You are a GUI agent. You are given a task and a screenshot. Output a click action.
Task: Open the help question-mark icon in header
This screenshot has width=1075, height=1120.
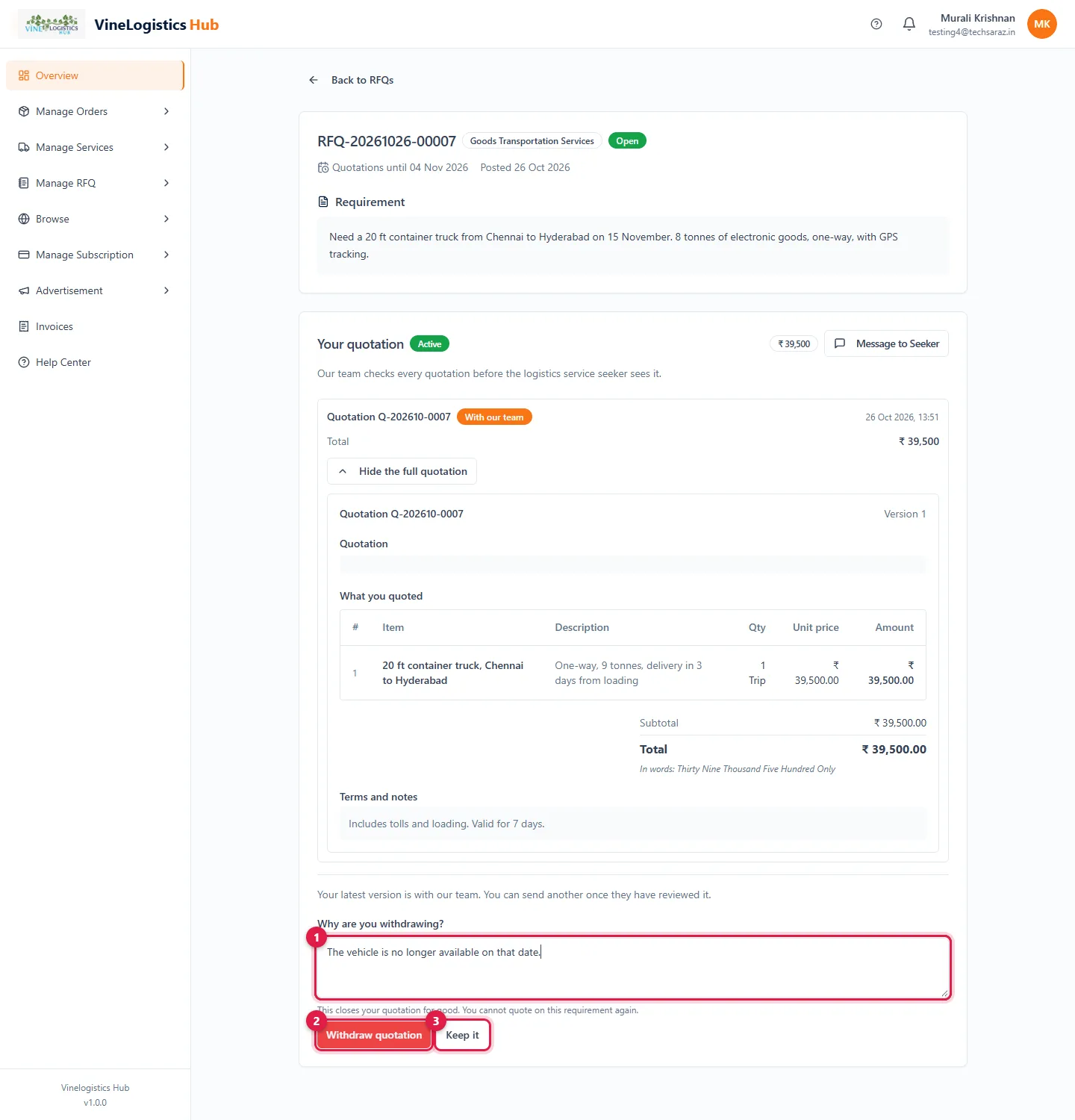coord(876,24)
